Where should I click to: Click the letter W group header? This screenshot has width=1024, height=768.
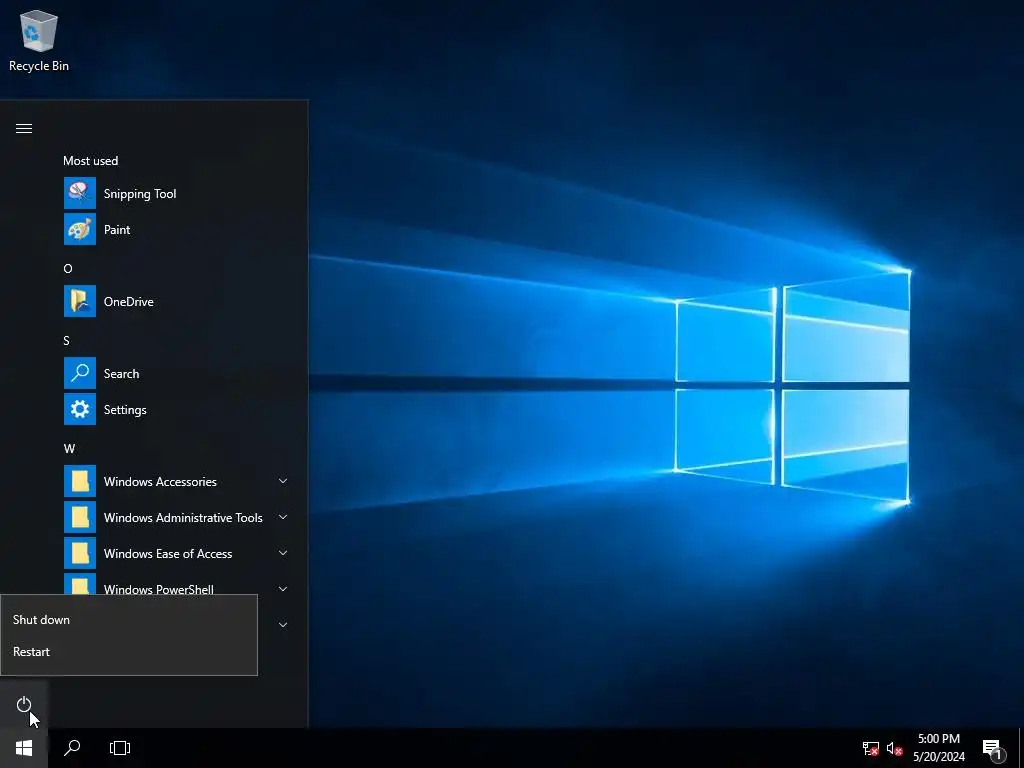(x=69, y=449)
